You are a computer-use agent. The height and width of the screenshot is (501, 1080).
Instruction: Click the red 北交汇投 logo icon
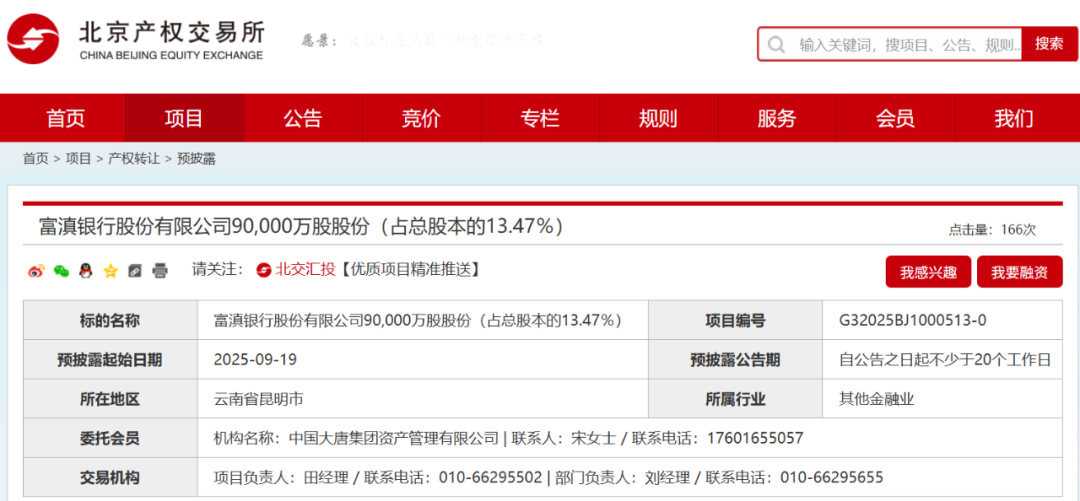pyautogui.click(x=264, y=270)
